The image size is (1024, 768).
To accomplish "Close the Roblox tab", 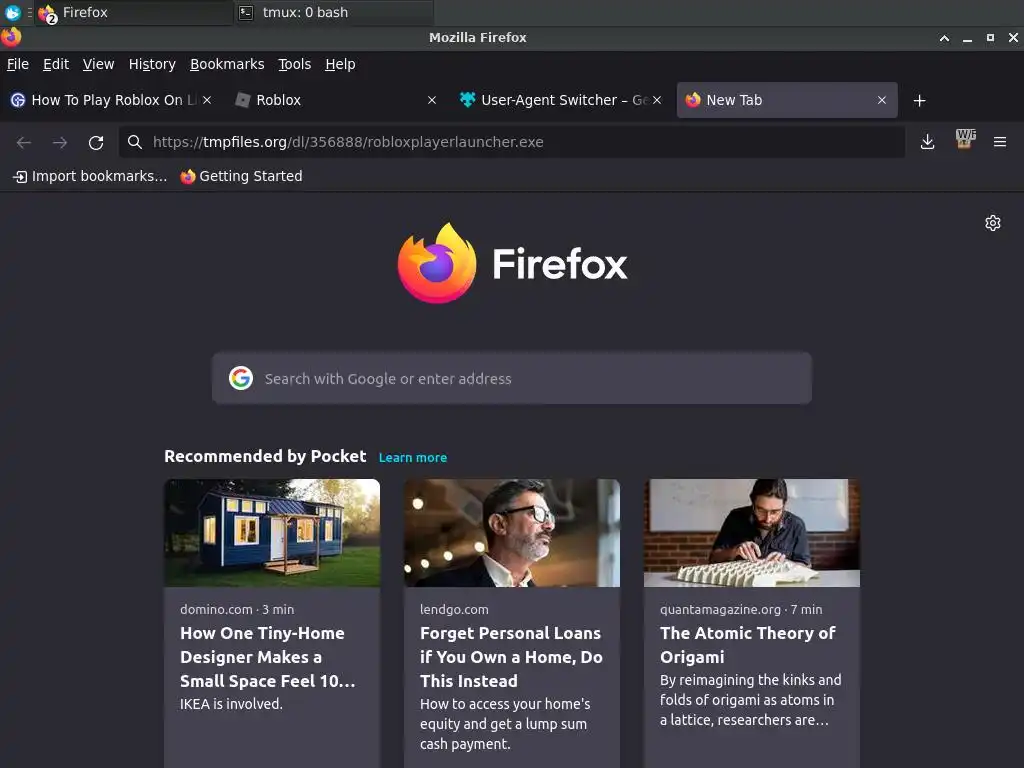I will click(432, 100).
